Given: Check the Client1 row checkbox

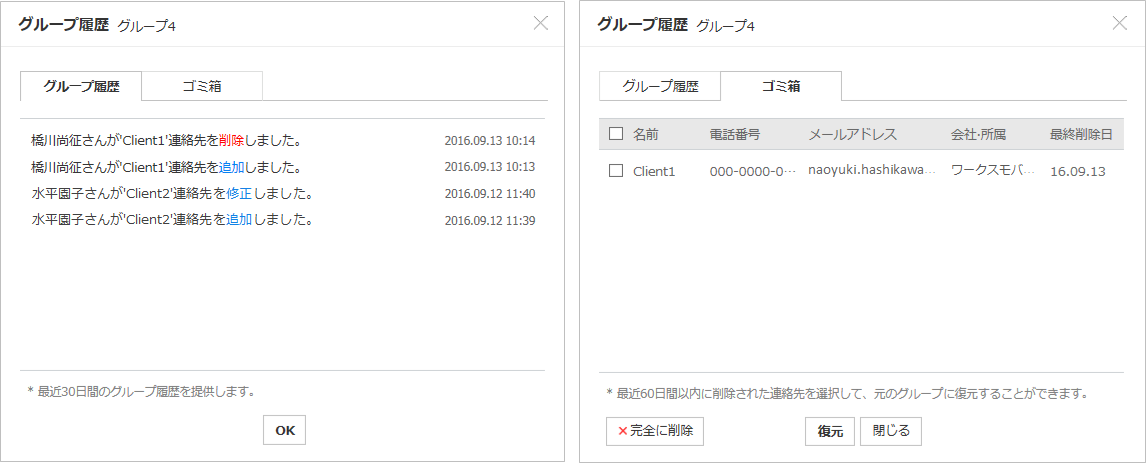Looking at the screenshot, I should click(x=616, y=171).
